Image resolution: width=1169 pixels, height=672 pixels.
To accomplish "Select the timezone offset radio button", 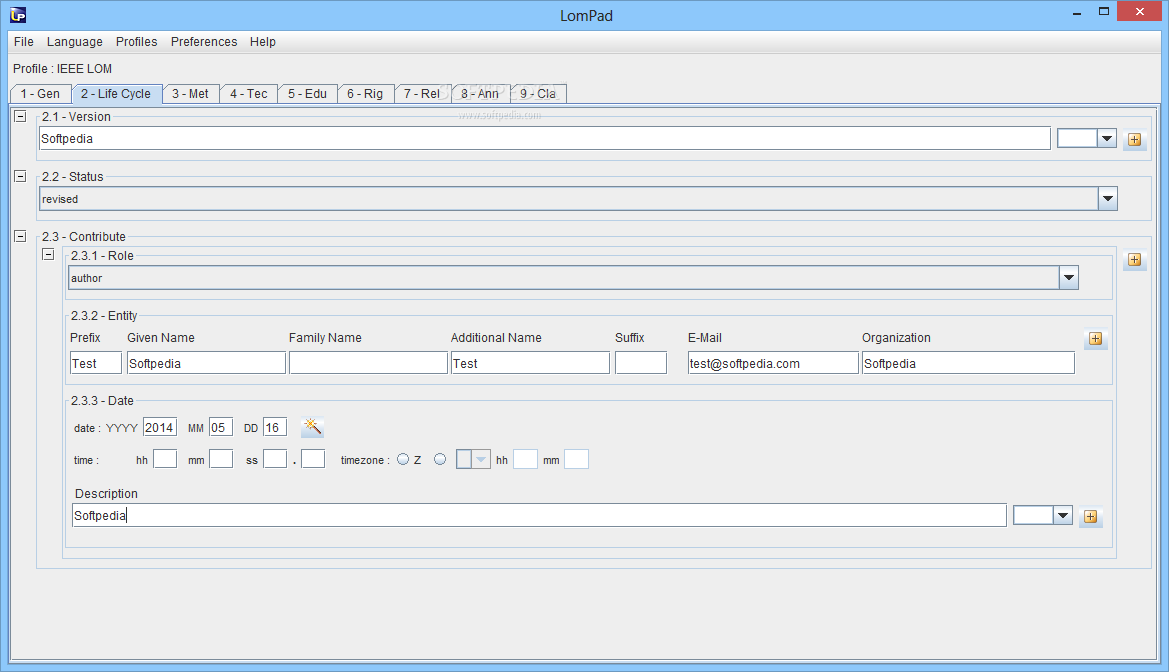I will coord(440,459).
